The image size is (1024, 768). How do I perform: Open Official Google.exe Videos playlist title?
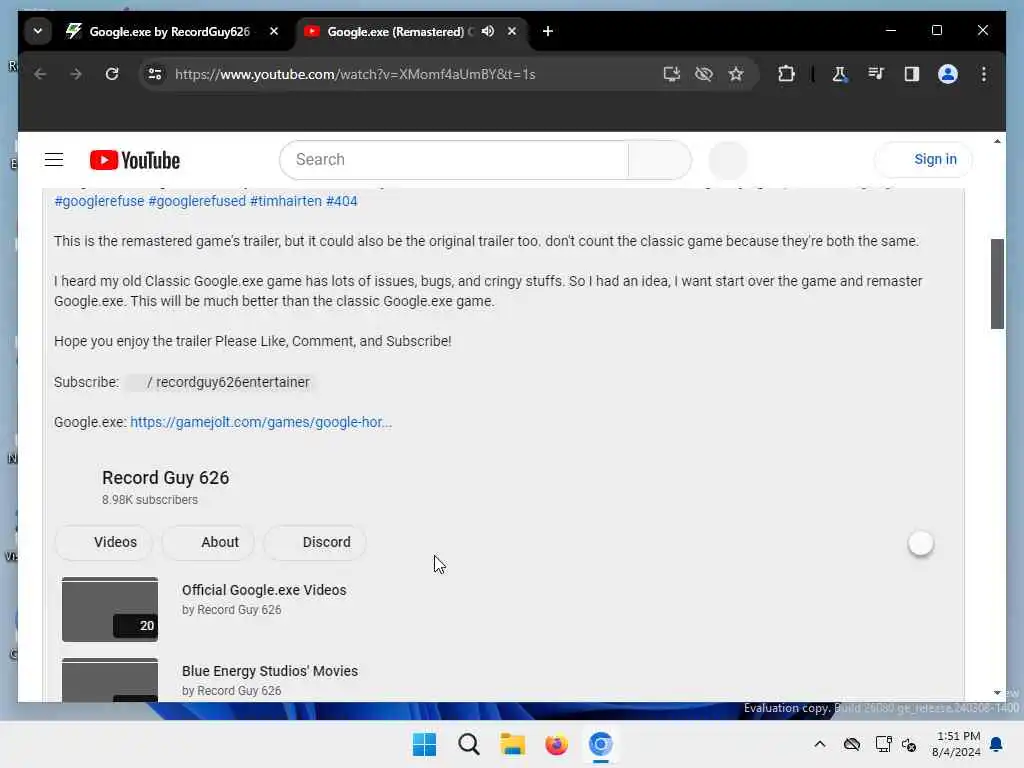pos(264,590)
